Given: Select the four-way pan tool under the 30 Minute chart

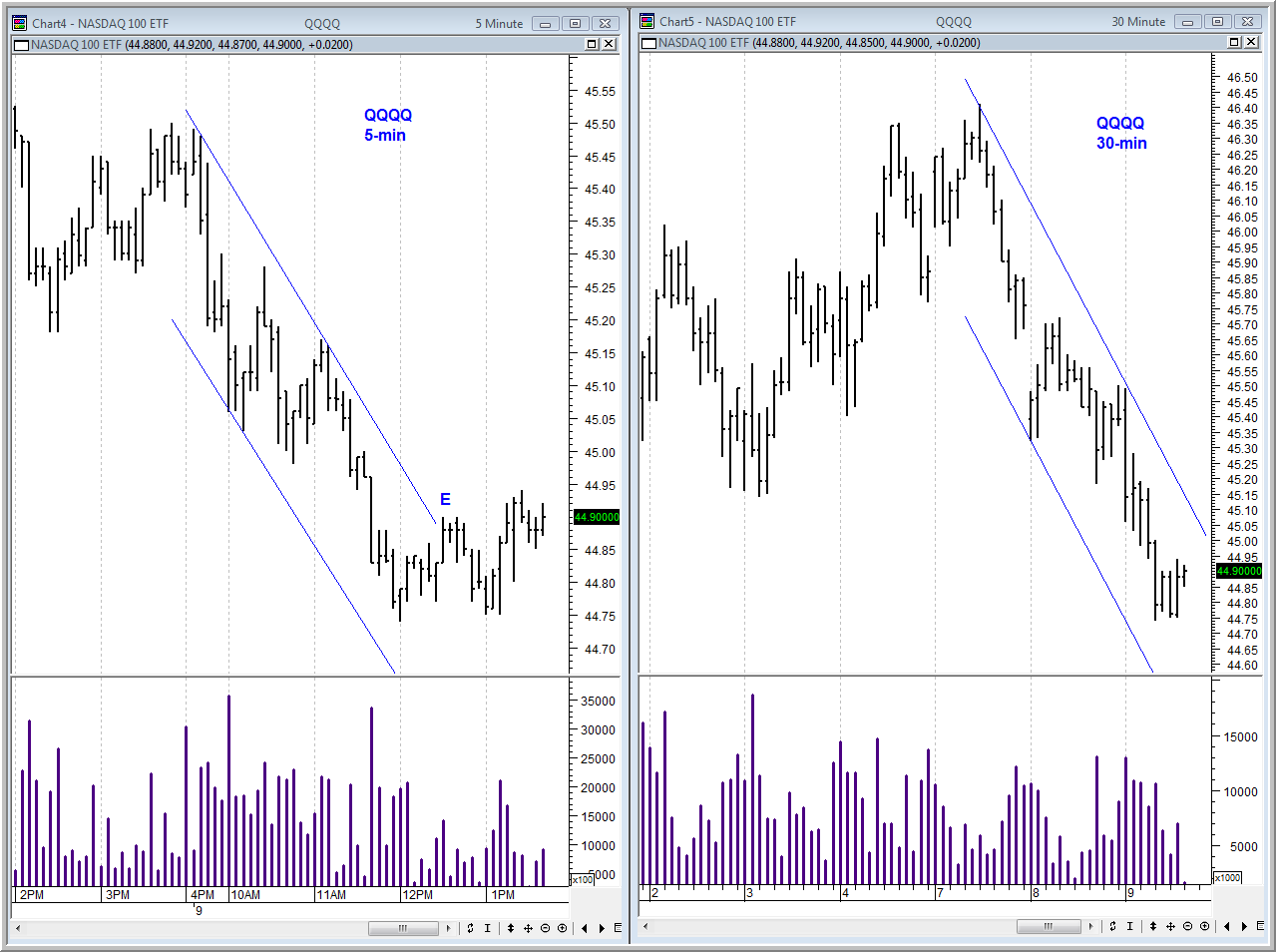Looking at the screenshot, I should point(1170,927).
